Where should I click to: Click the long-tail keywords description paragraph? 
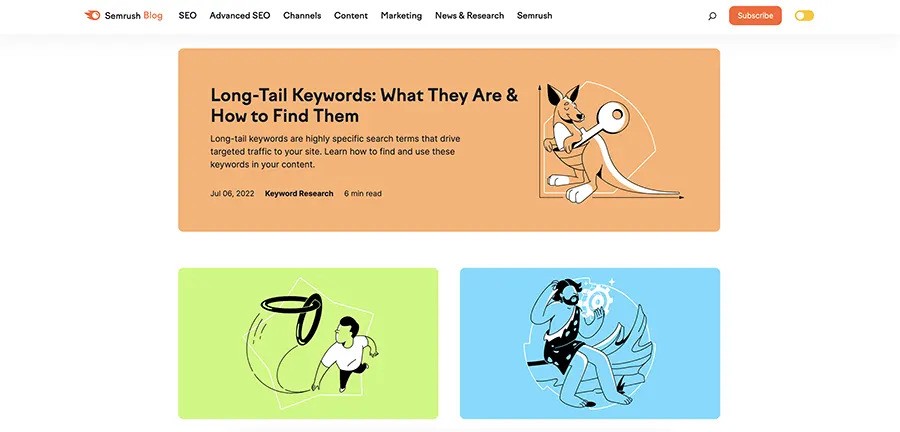pos(335,151)
